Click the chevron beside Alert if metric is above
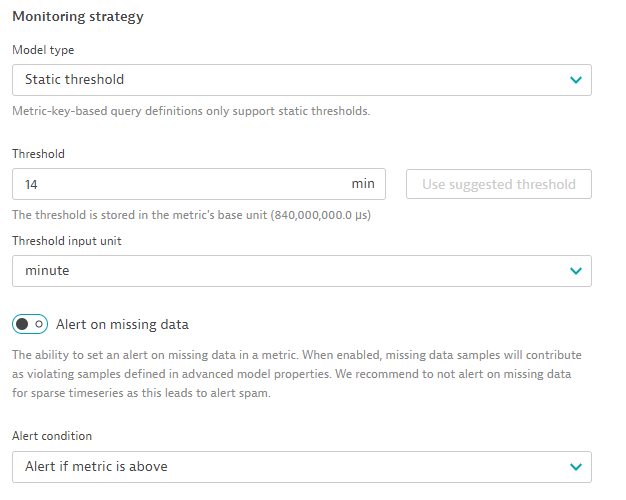 click(575, 466)
